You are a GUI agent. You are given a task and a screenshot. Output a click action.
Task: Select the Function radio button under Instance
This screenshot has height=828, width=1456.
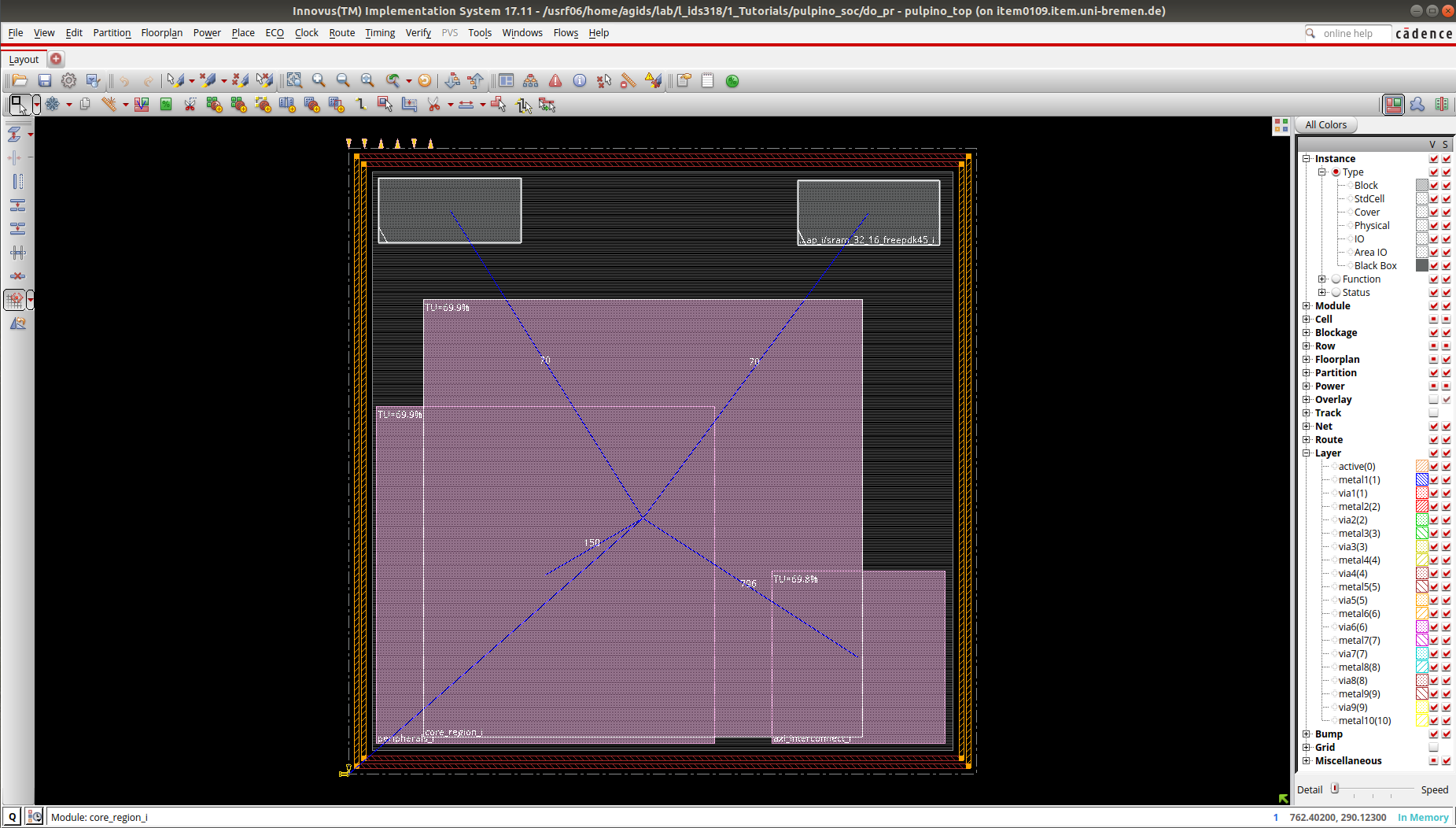[1336, 279]
